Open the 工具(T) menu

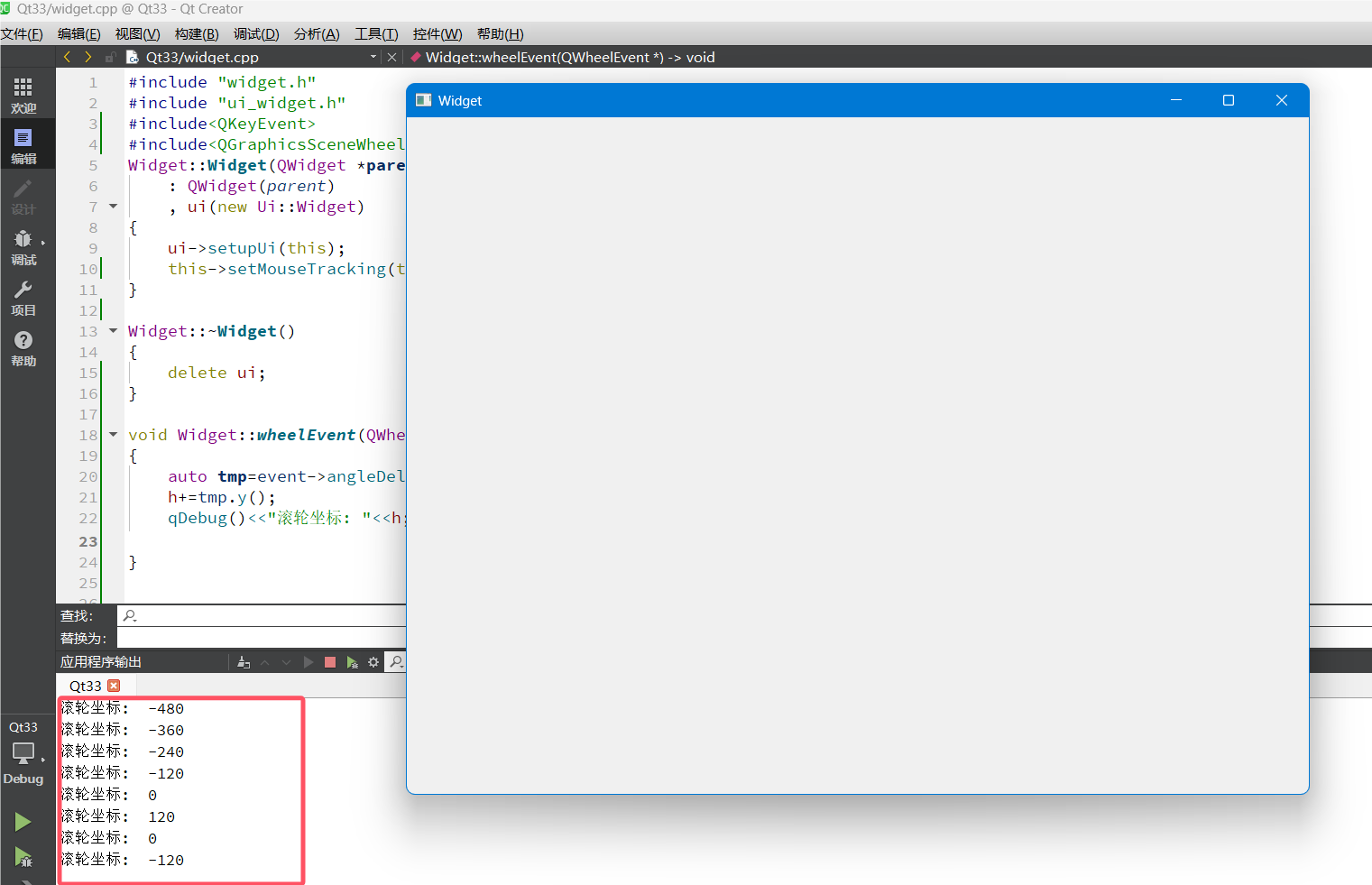[x=376, y=34]
